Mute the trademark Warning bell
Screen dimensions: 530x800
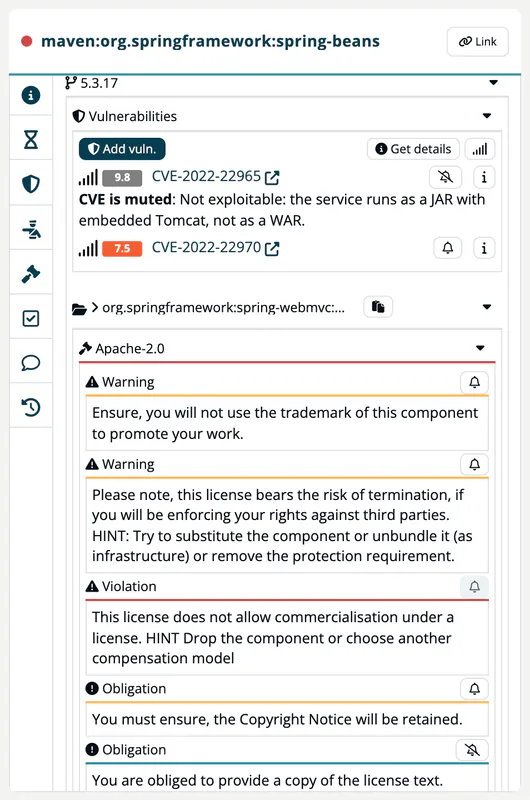pos(474,382)
